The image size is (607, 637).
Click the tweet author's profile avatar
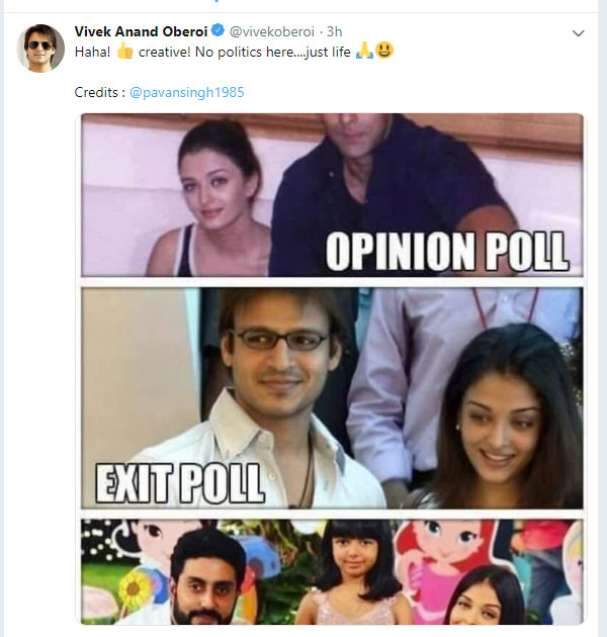click(41, 49)
